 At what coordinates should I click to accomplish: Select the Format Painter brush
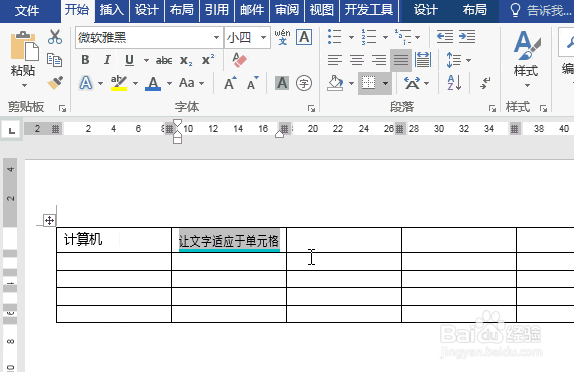pyautogui.click(x=55, y=83)
